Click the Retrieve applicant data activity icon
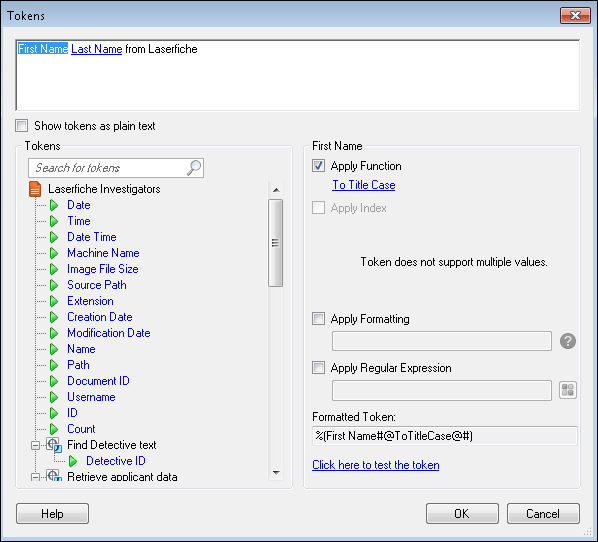 click(x=54, y=476)
